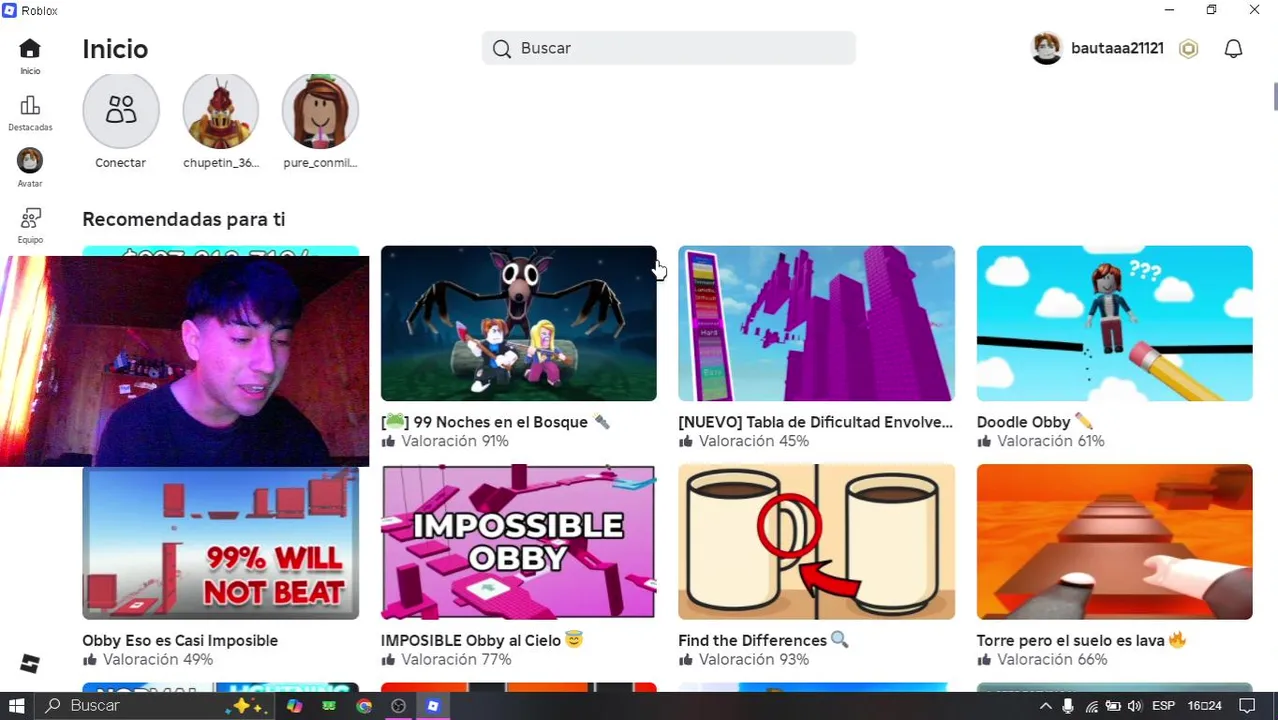Open the Find the Differences thumbnail
This screenshot has width=1278, height=720.
pos(816,542)
